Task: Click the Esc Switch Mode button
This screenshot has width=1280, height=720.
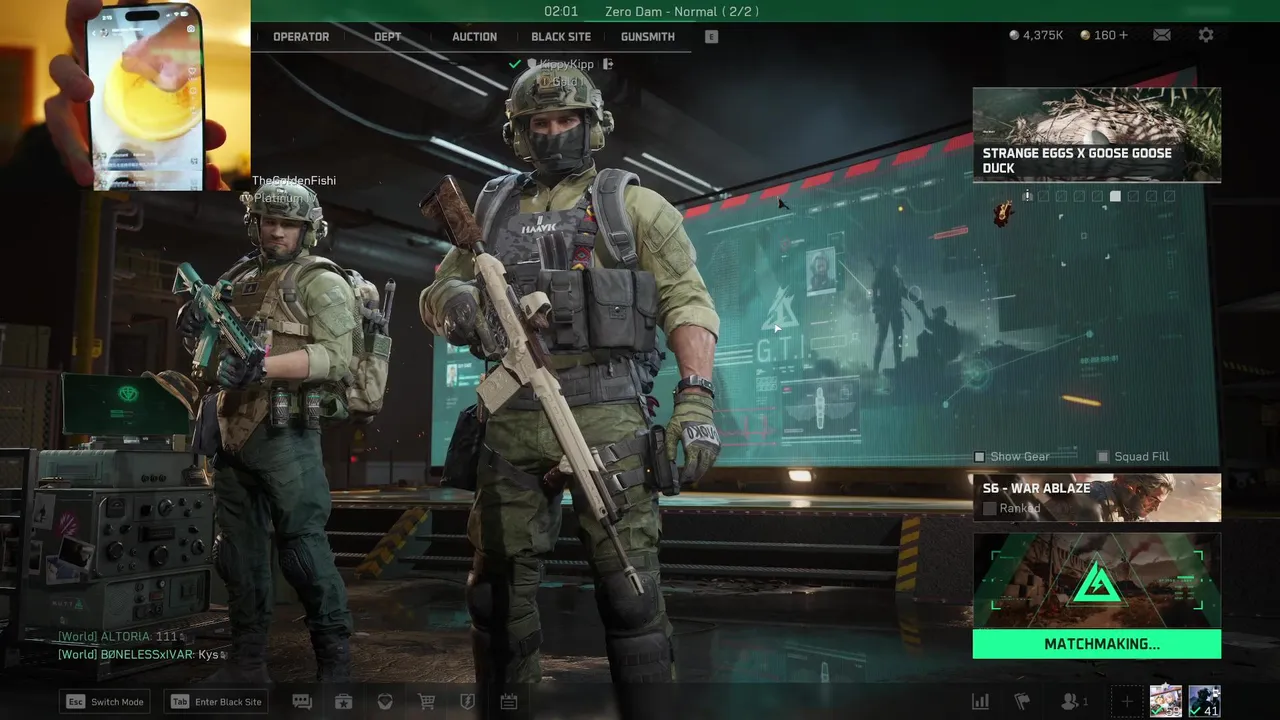Action: click(105, 702)
